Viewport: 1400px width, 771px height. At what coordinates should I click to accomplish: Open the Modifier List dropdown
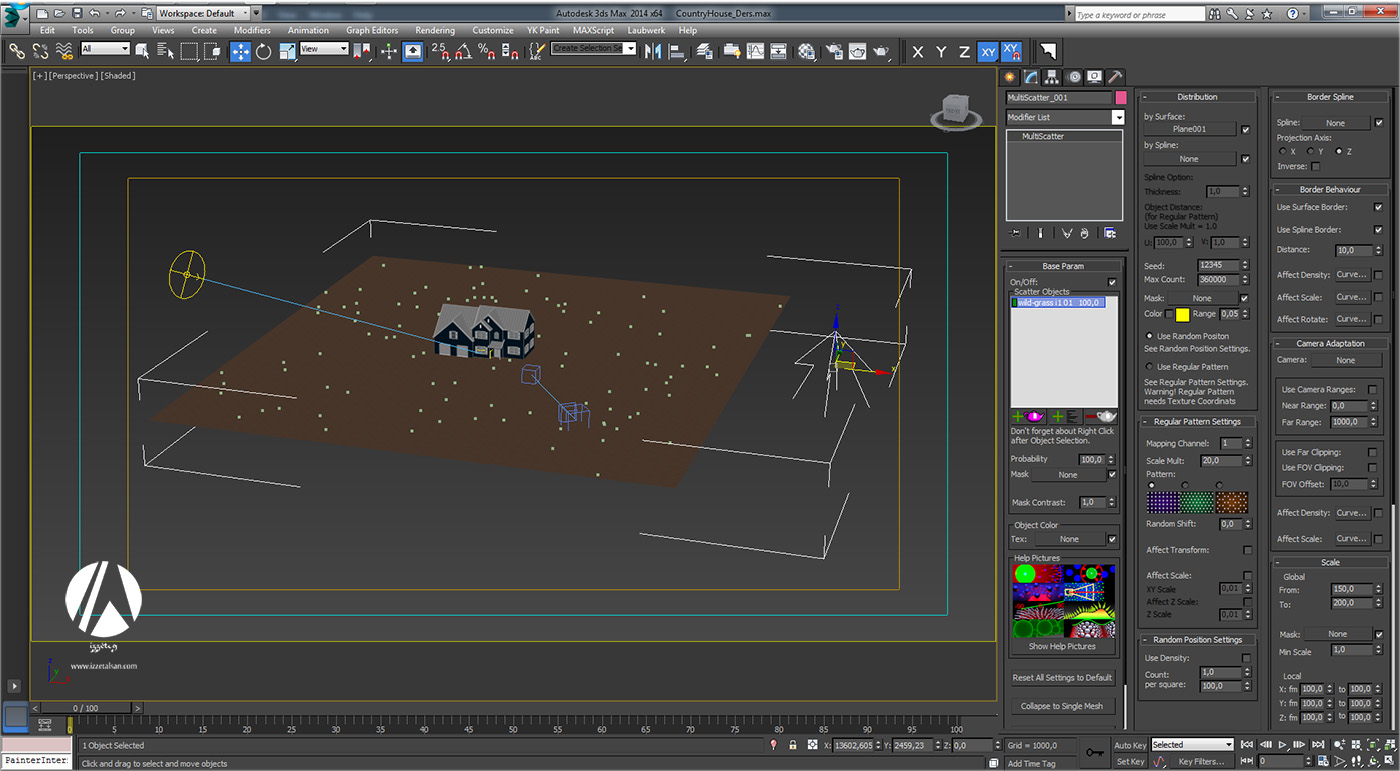1118,117
